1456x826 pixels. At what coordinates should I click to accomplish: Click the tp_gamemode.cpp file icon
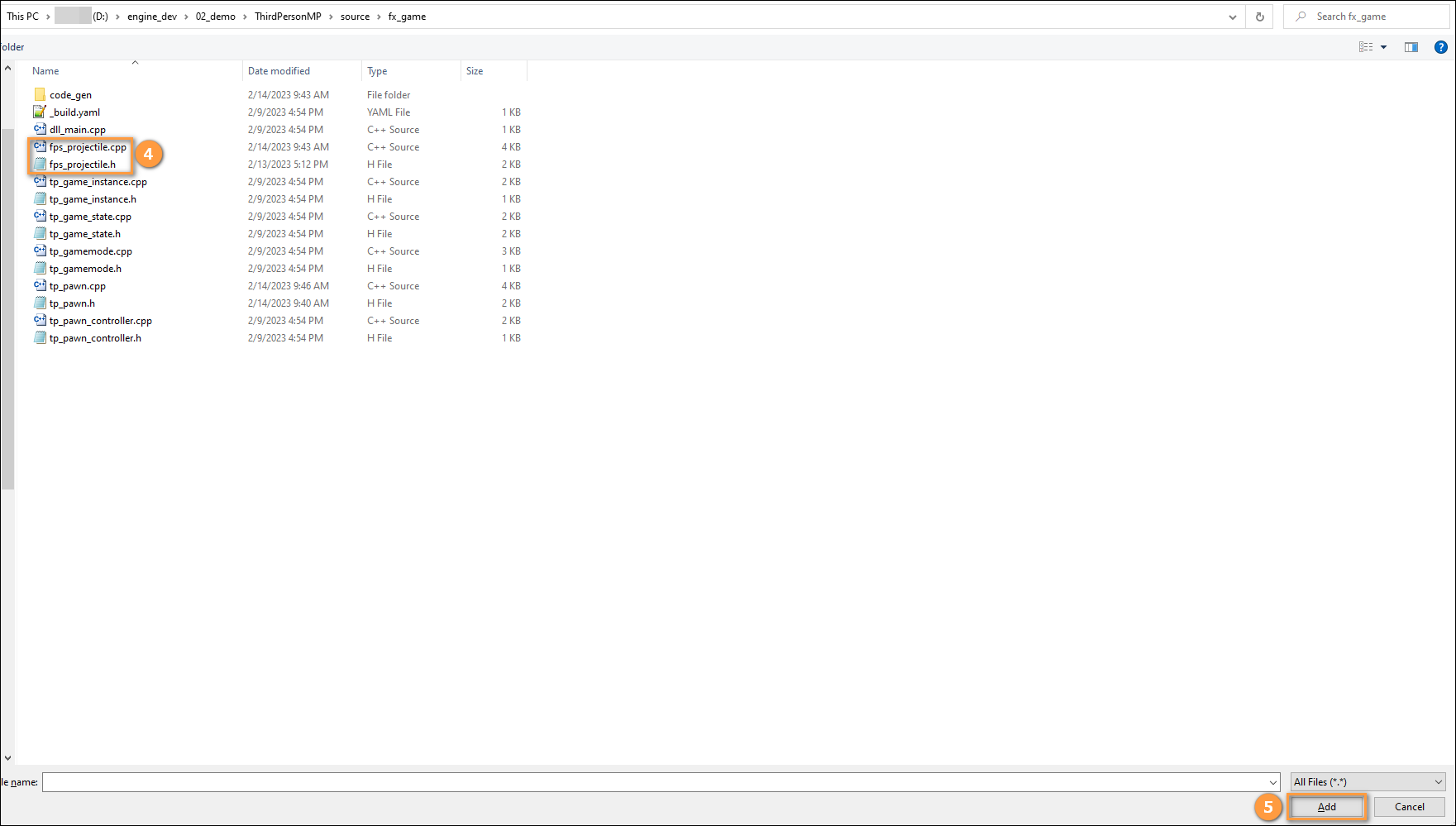pyautogui.click(x=40, y=251)
